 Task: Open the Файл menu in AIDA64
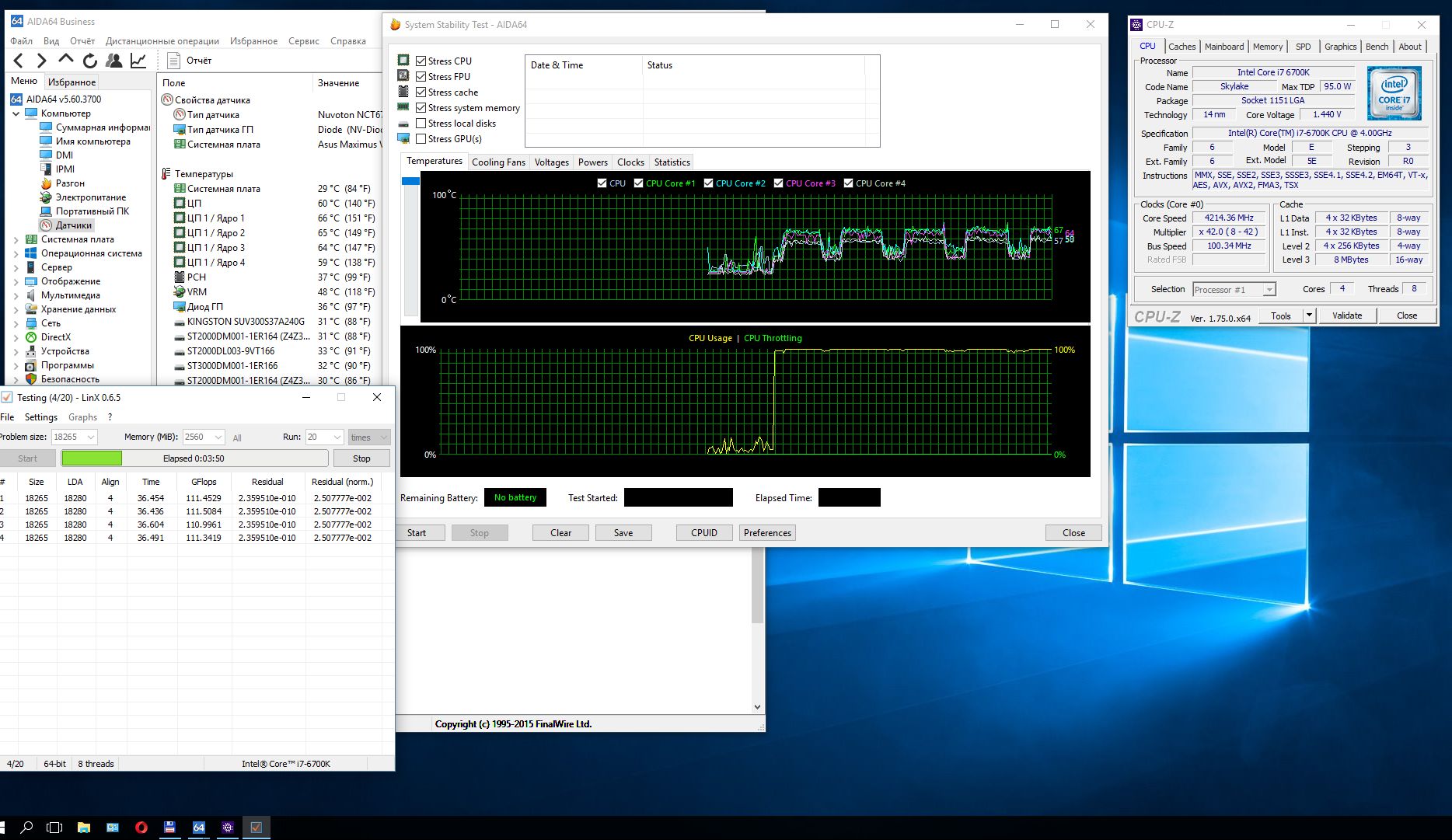(21, 41)
